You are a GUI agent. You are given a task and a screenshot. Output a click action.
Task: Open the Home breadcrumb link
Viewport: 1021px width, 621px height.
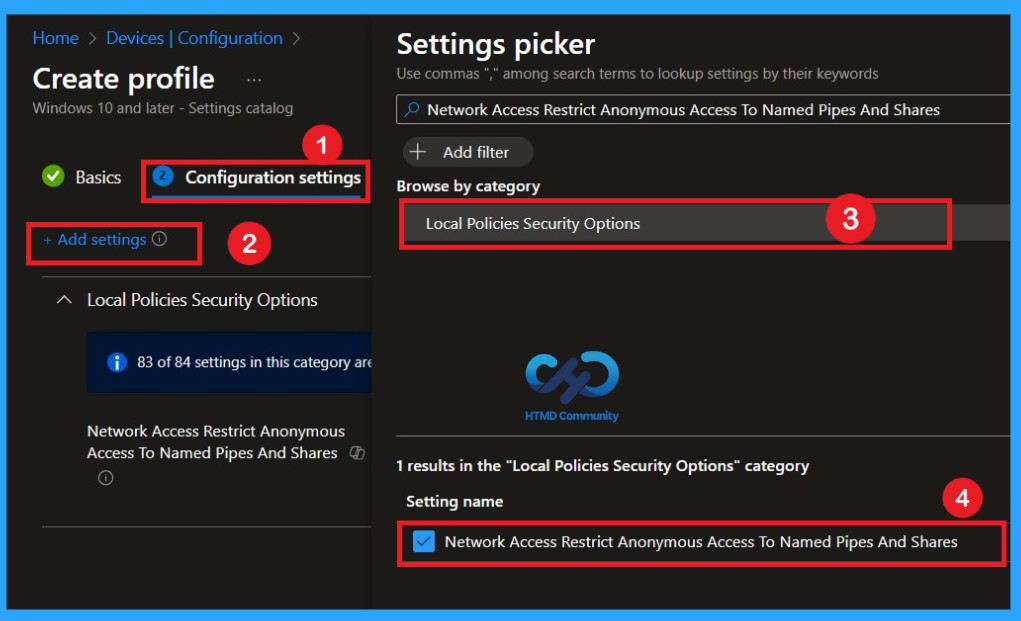point(55,37)
